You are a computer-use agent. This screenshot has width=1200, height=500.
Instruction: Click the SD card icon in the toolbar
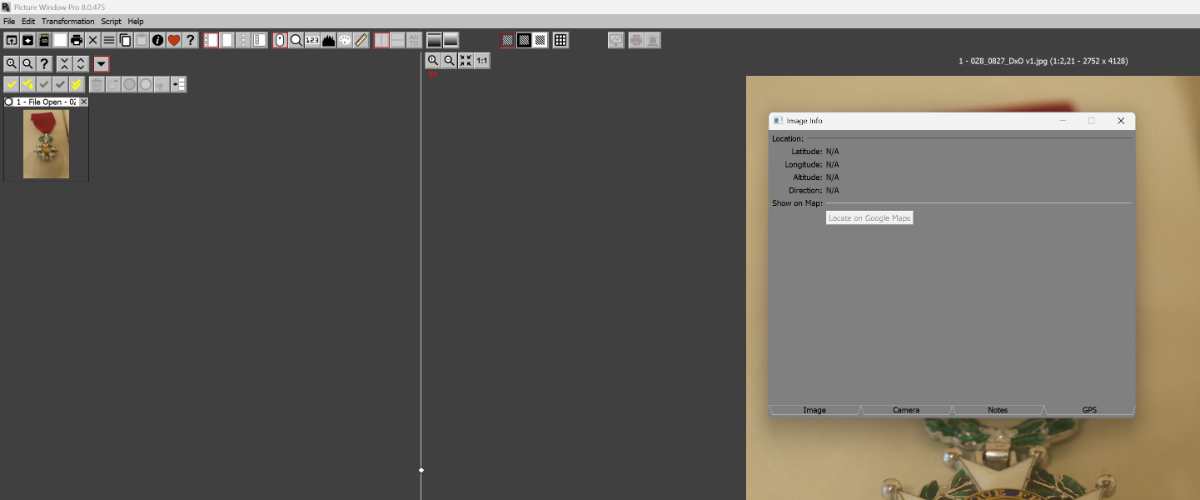44,40
